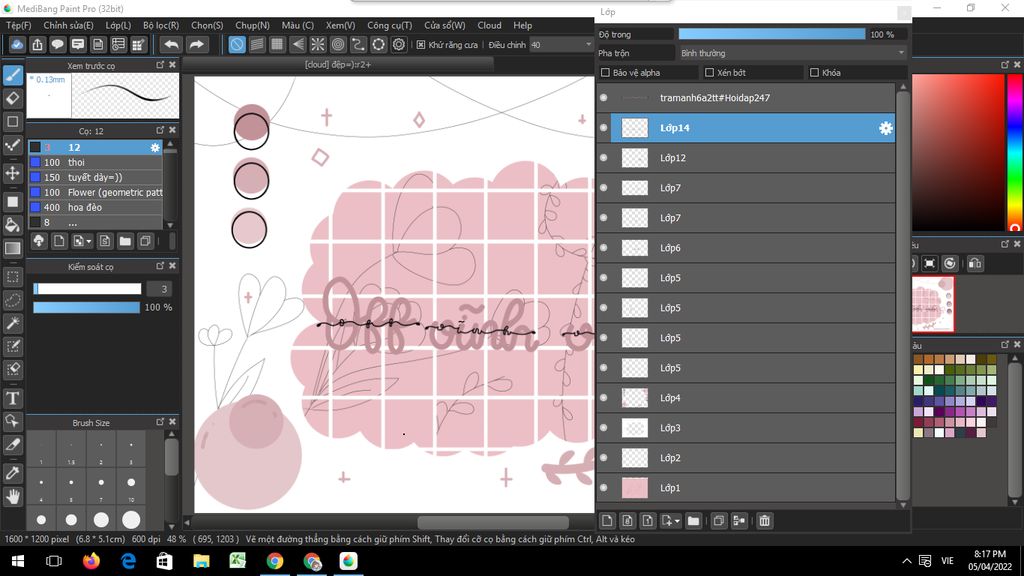Screen dimensions: 1024x576
Task: Open the Pha trộn blend mode dropdown
Action: [792, 53]
